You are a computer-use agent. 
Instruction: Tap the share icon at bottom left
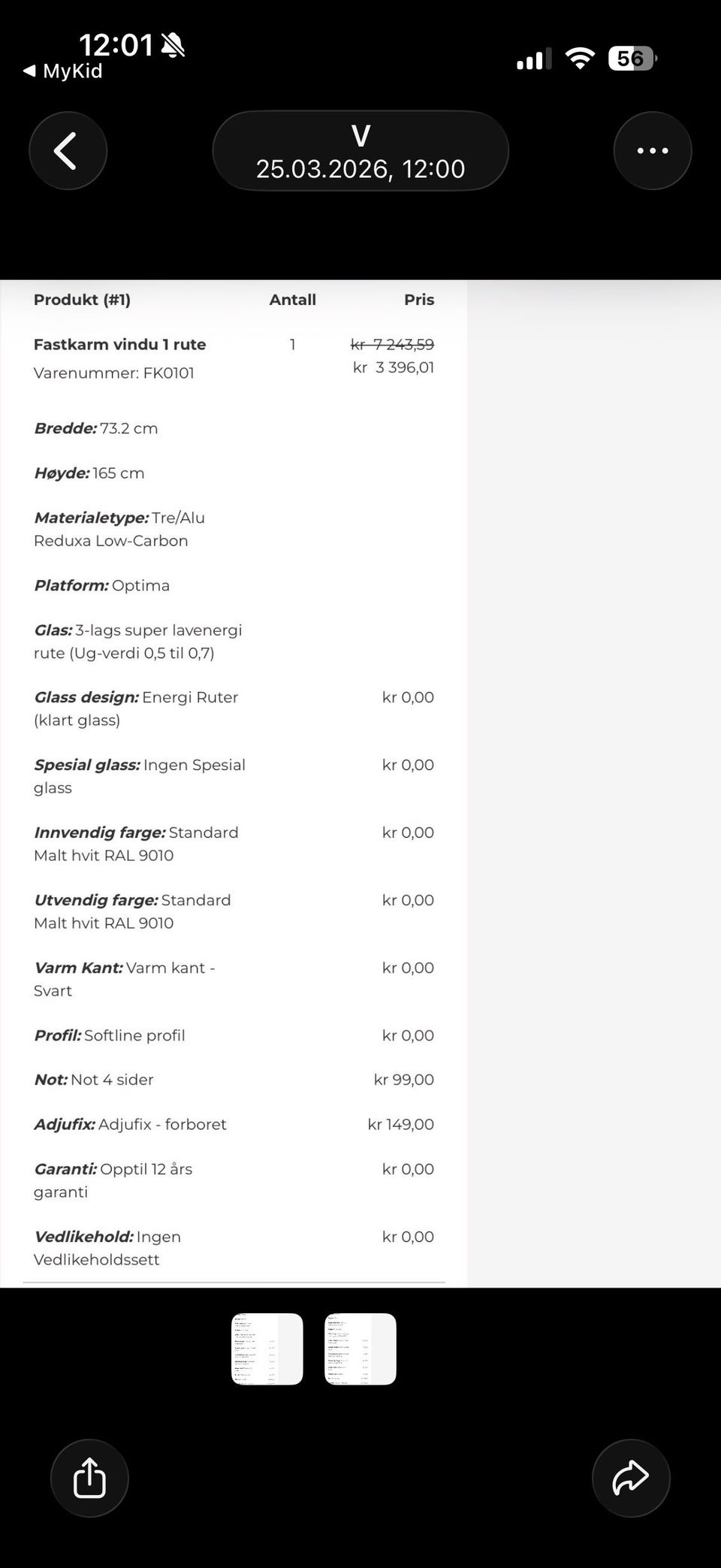pyautogui.click(x=89, y=1478)
